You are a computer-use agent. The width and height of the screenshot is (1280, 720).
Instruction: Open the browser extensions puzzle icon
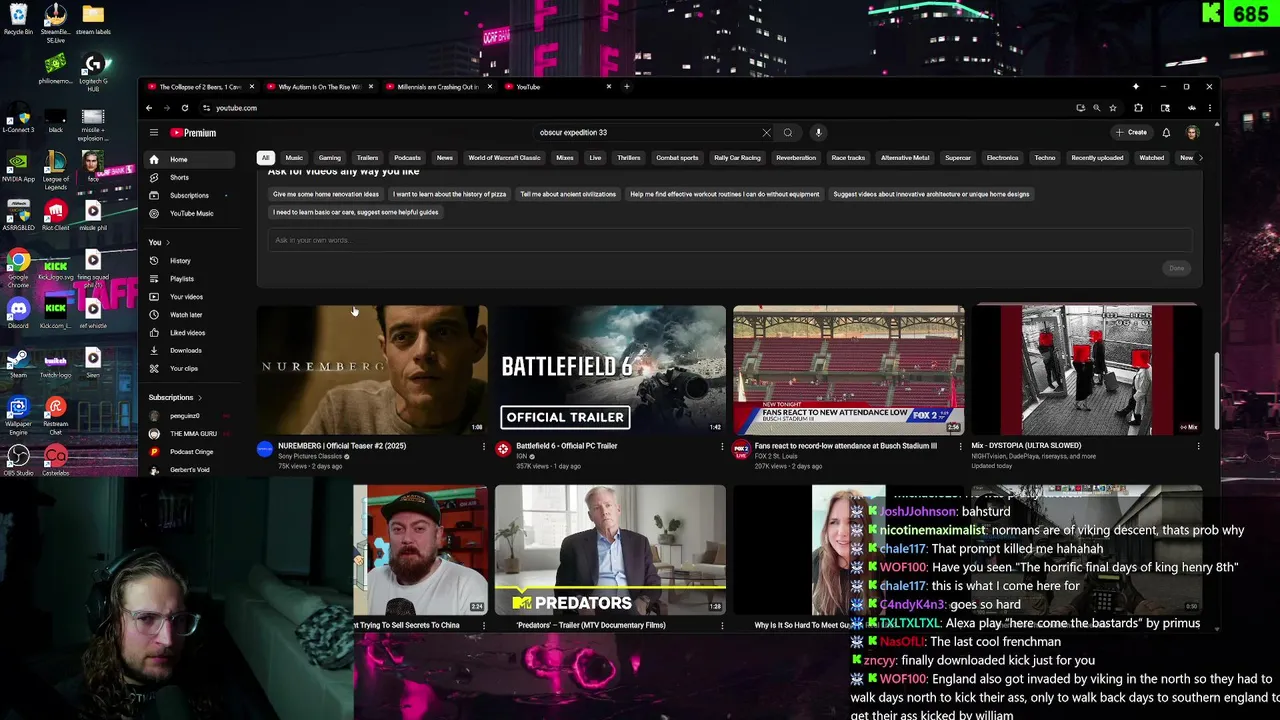tap(1138, 108)
